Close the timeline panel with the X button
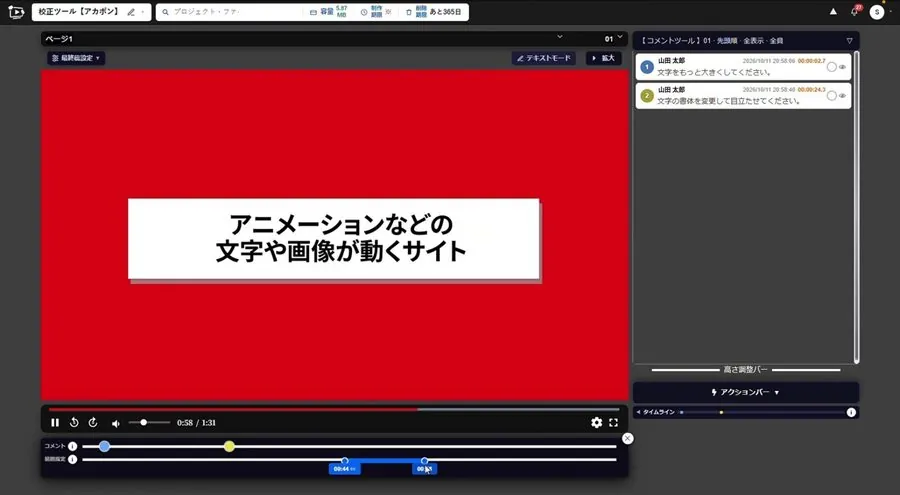The image size is (900, 495). pyautogui.click(x=627, y=439)
